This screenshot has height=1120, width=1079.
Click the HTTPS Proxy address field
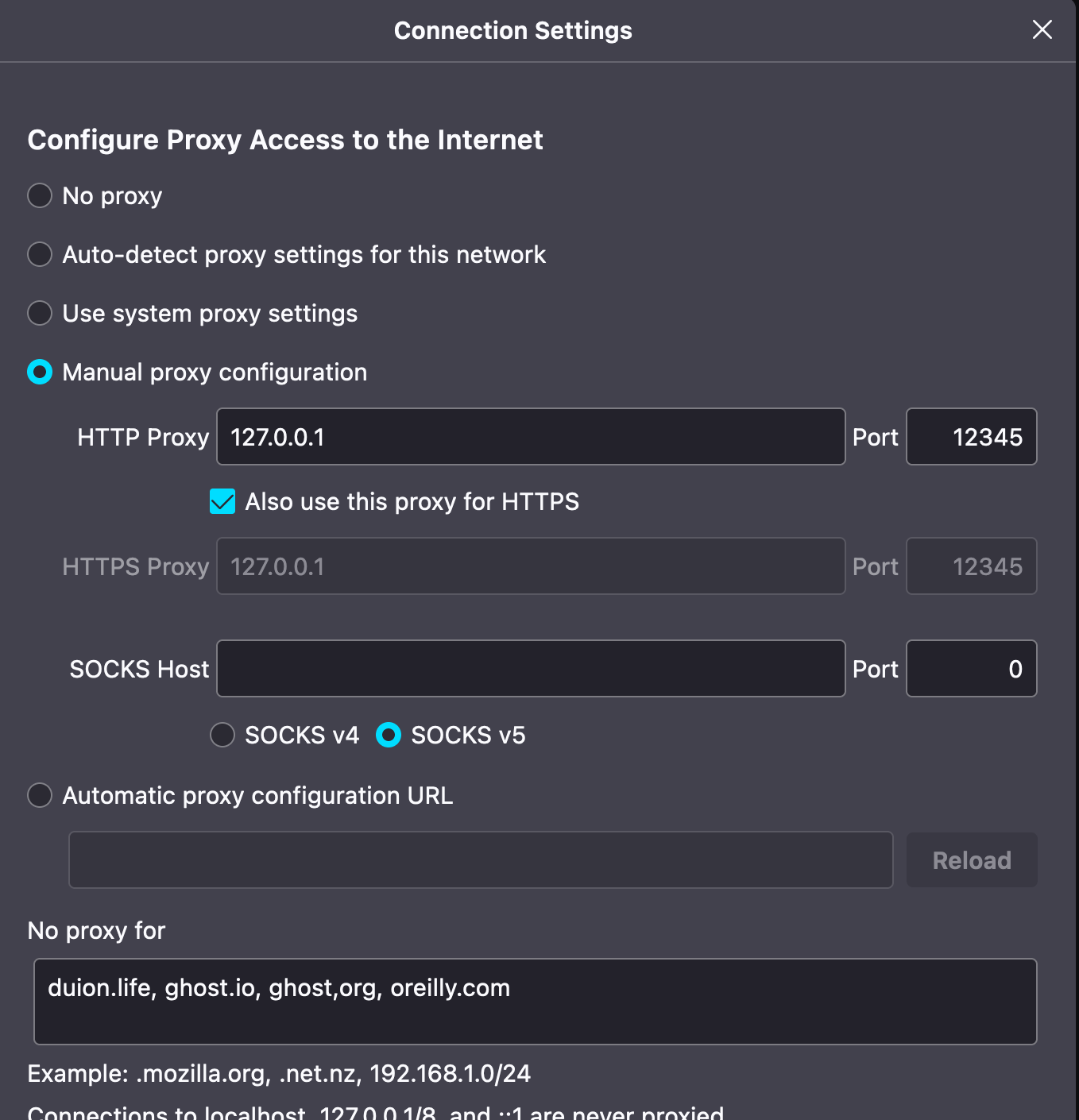[530, 566]
